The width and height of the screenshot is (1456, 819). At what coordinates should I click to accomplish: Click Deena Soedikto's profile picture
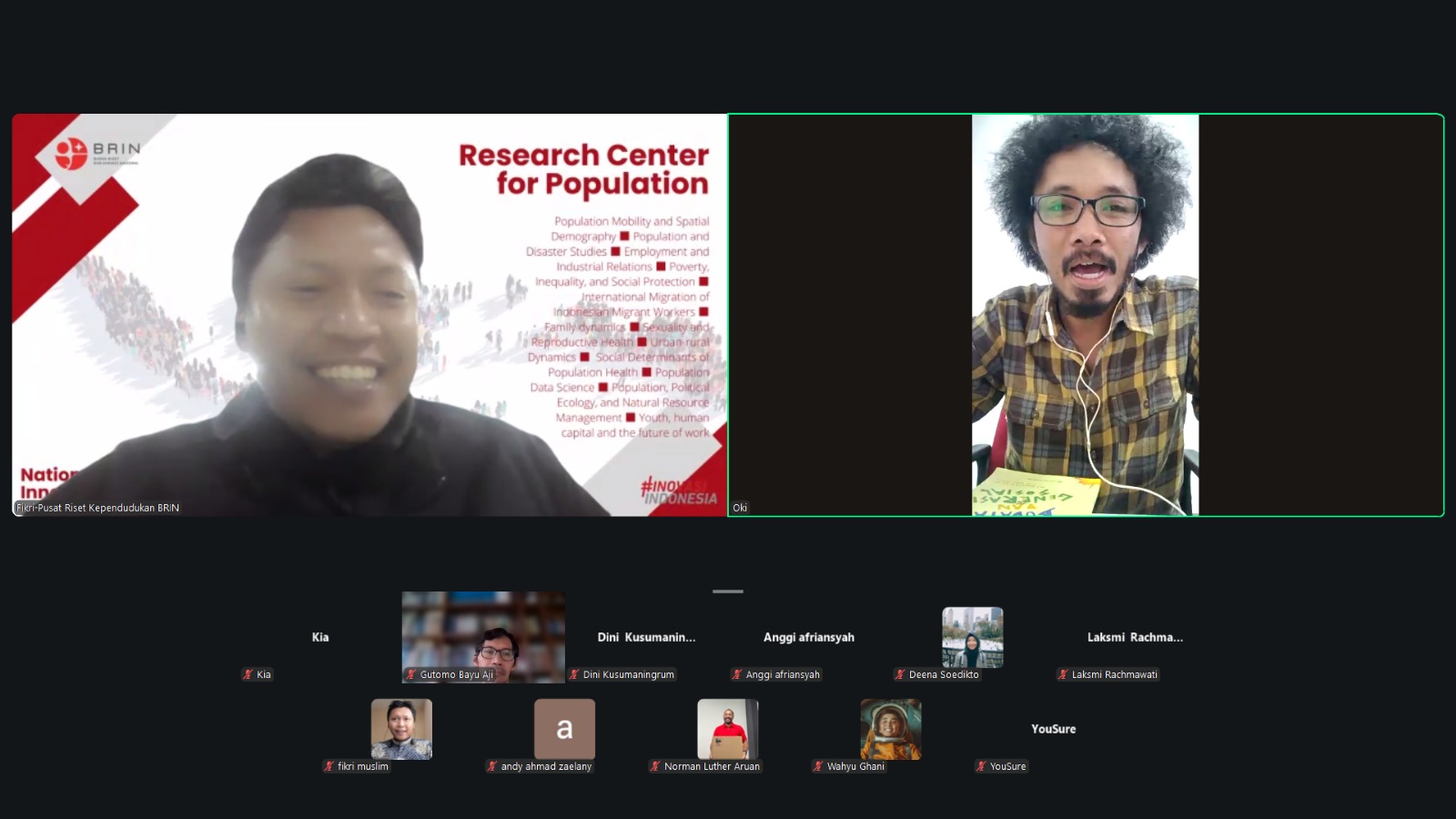click(x=972, y=637)
